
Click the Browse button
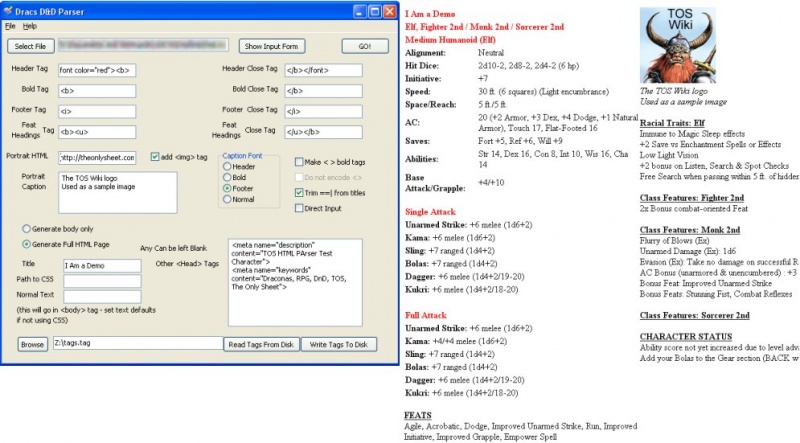coord(32,344)
